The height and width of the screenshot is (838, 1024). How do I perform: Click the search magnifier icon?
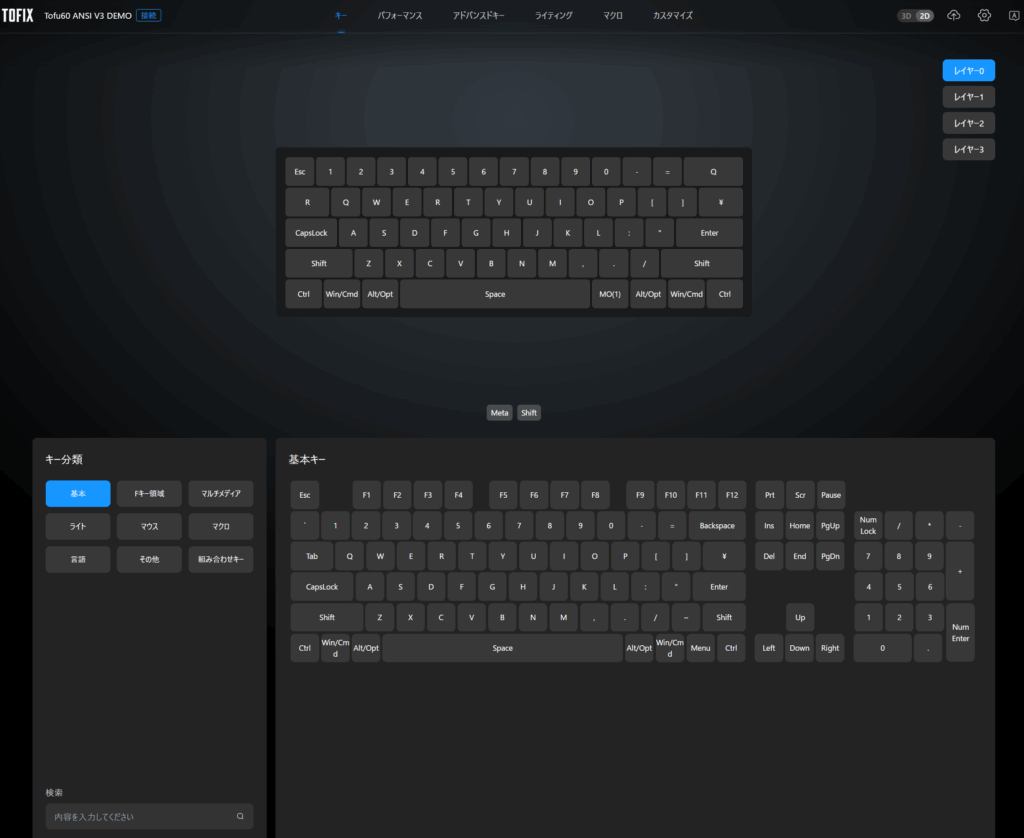coord(240,817)
